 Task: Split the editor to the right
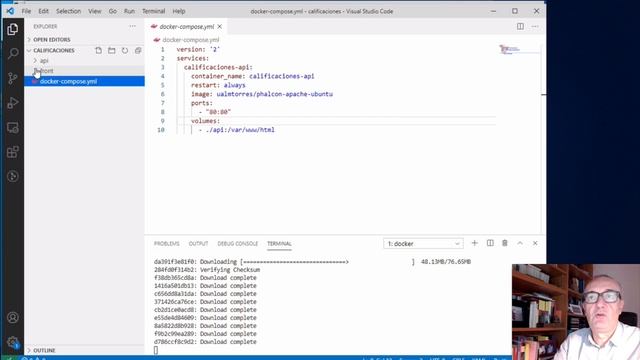coord(520,26)
